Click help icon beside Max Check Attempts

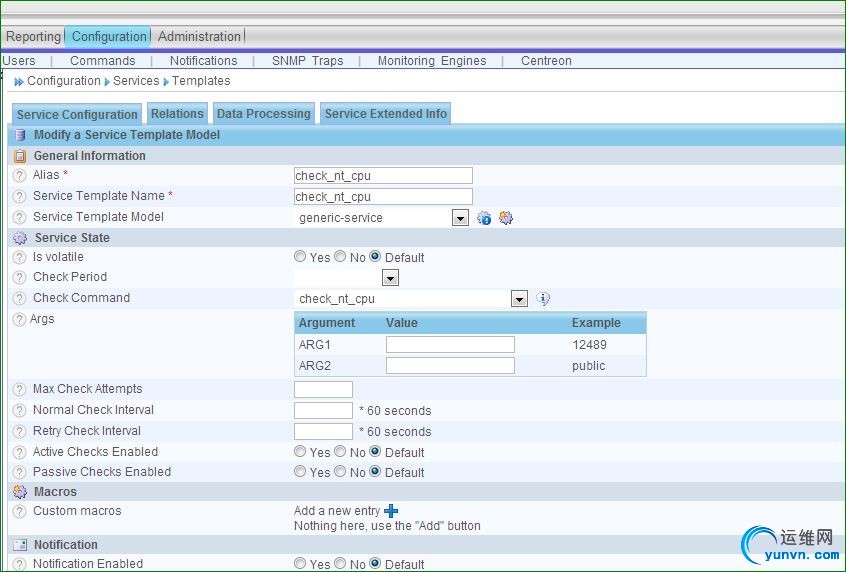pos(19,390)
